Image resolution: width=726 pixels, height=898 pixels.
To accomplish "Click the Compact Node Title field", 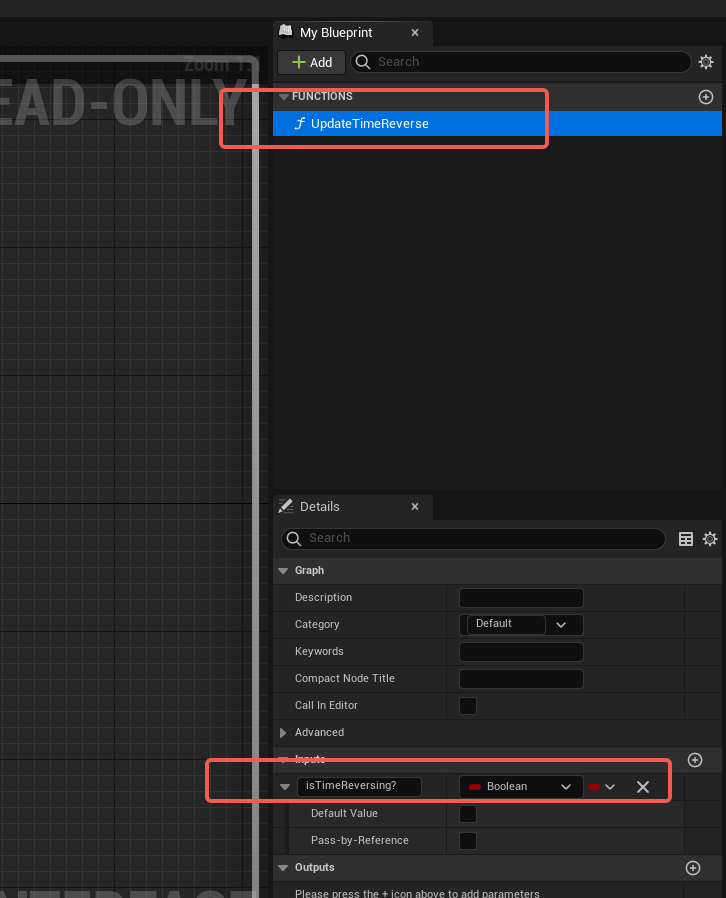I will point(521,679).
